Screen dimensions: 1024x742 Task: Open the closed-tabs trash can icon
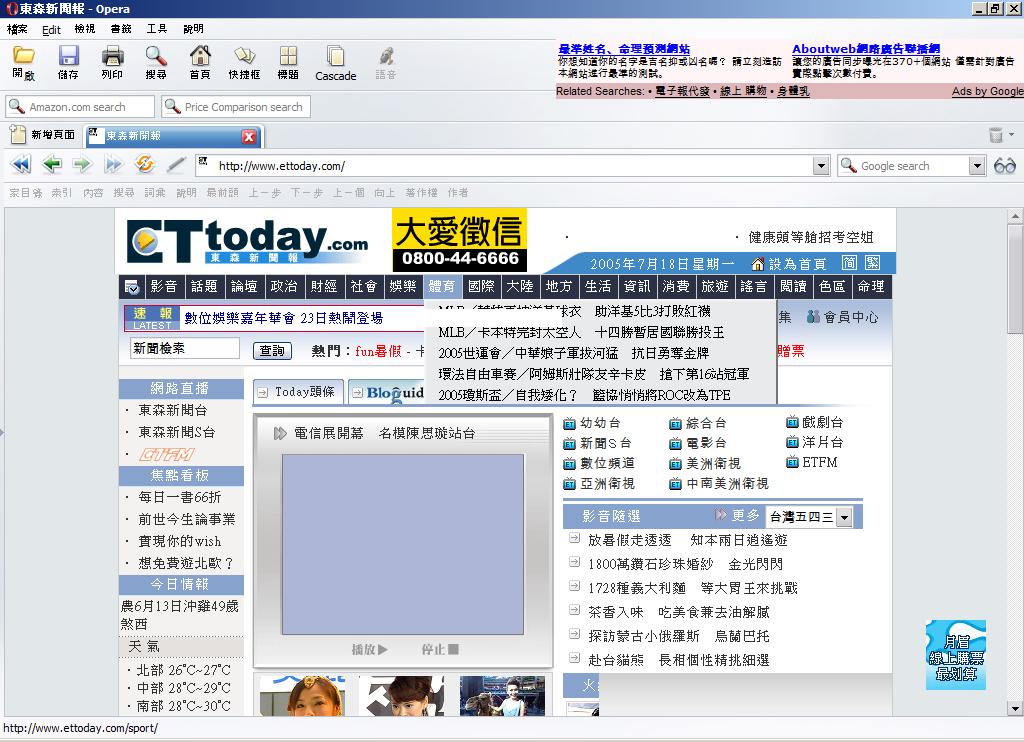(996, 135)
